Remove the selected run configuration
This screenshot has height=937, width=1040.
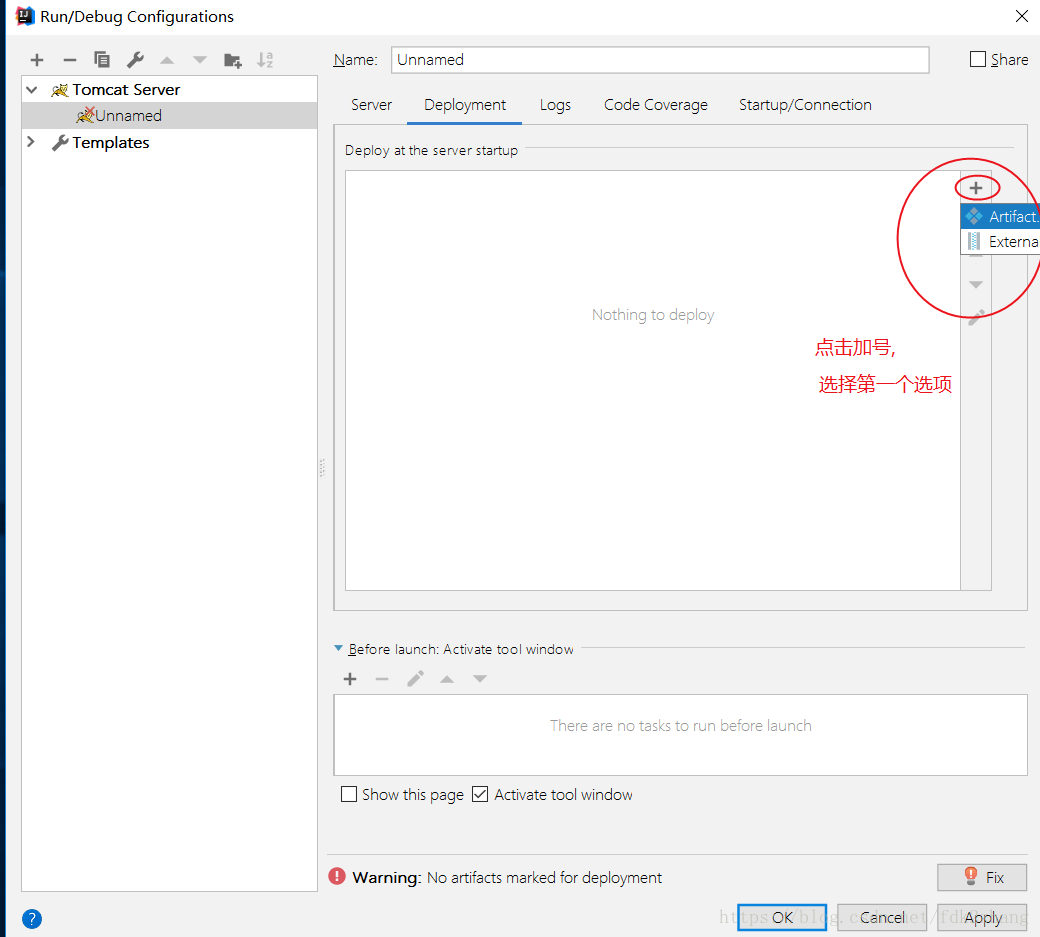tap(70, 60)
